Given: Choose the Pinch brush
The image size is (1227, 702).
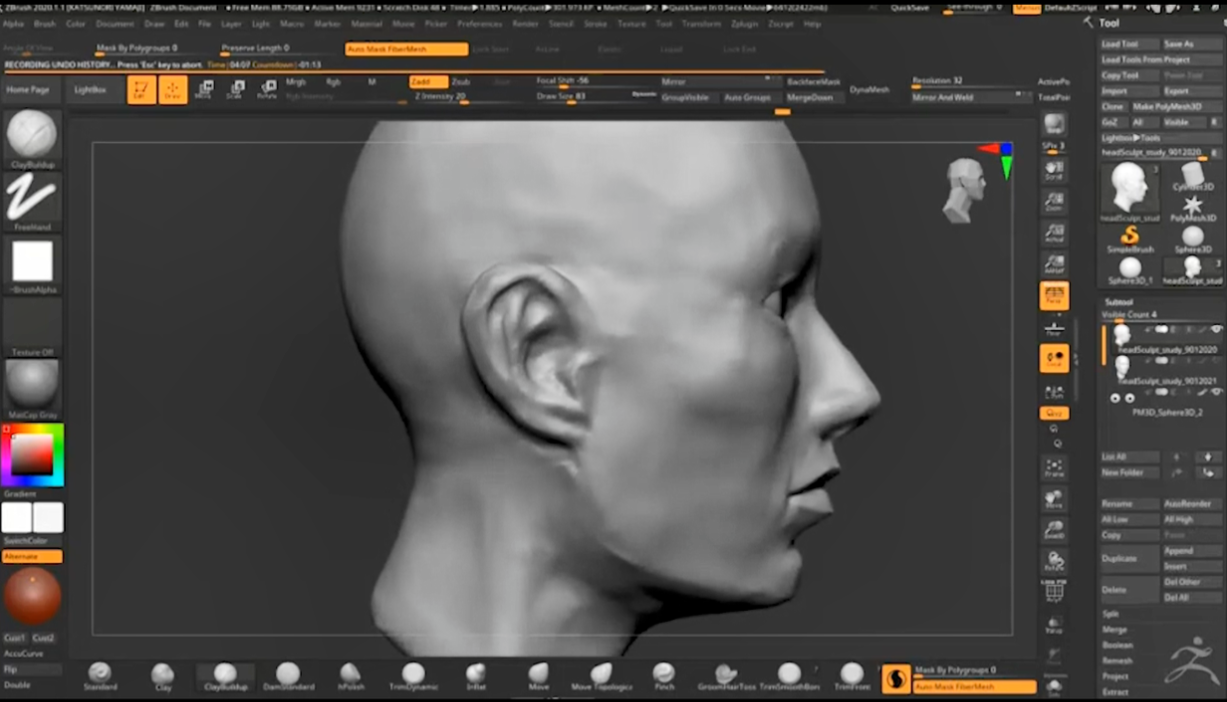Looking at the screenshot, I should tap(664, 677).
